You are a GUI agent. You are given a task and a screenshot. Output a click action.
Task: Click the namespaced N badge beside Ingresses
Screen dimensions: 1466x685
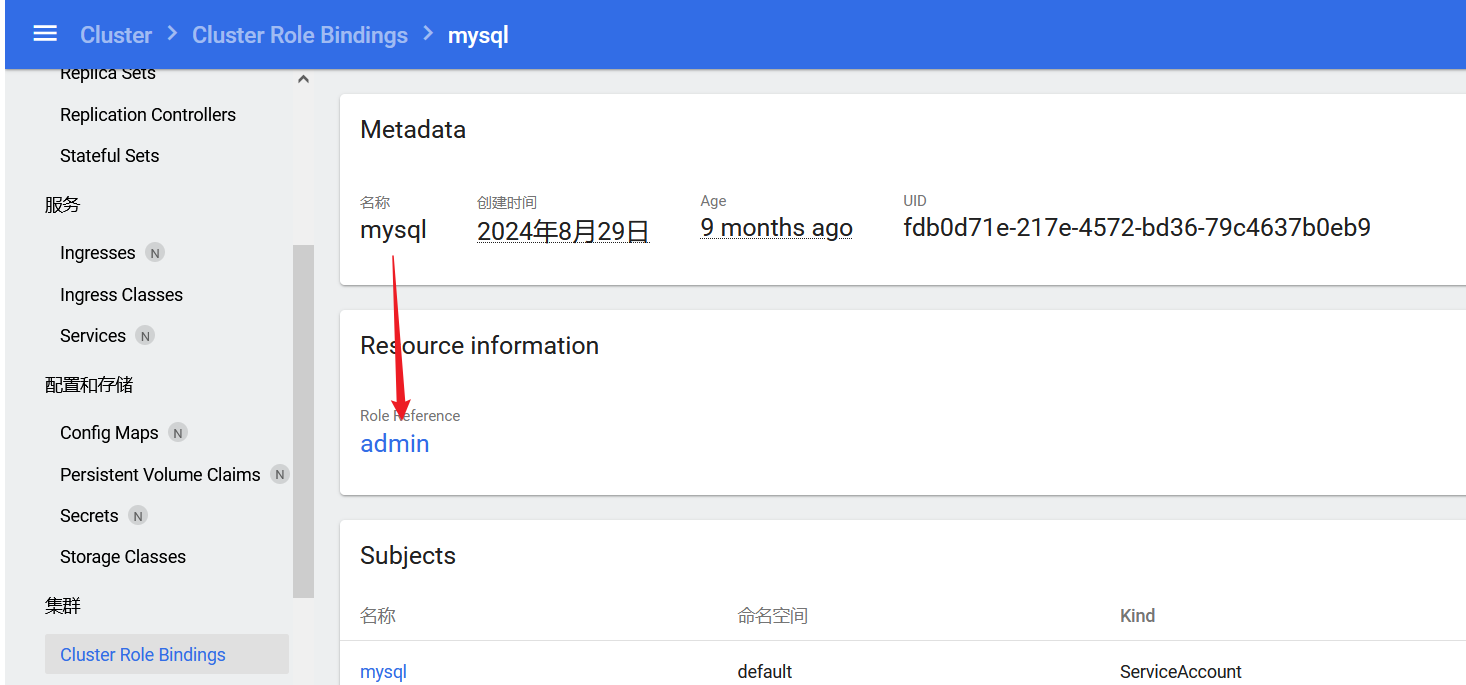pos(154,253)
